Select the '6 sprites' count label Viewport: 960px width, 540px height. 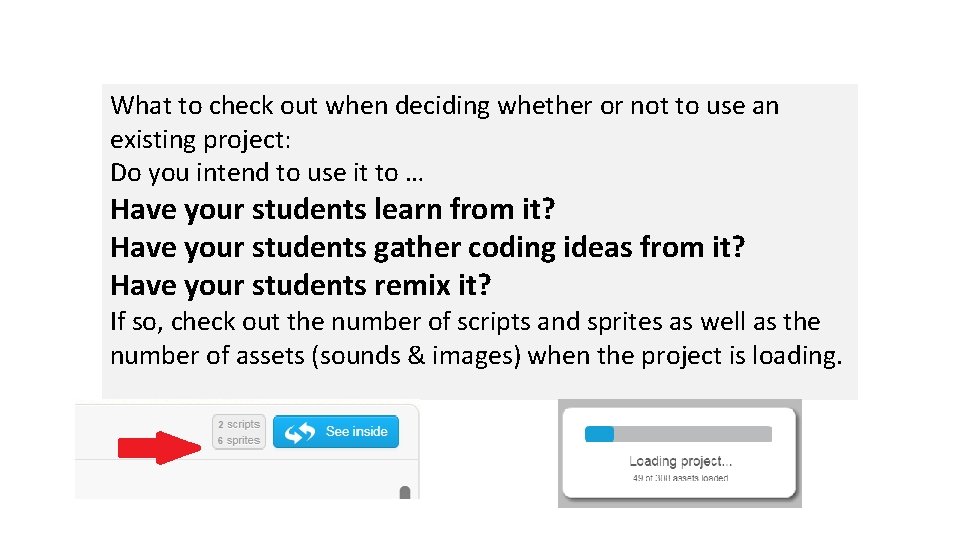pyautogui.click(x=239, y=440)
